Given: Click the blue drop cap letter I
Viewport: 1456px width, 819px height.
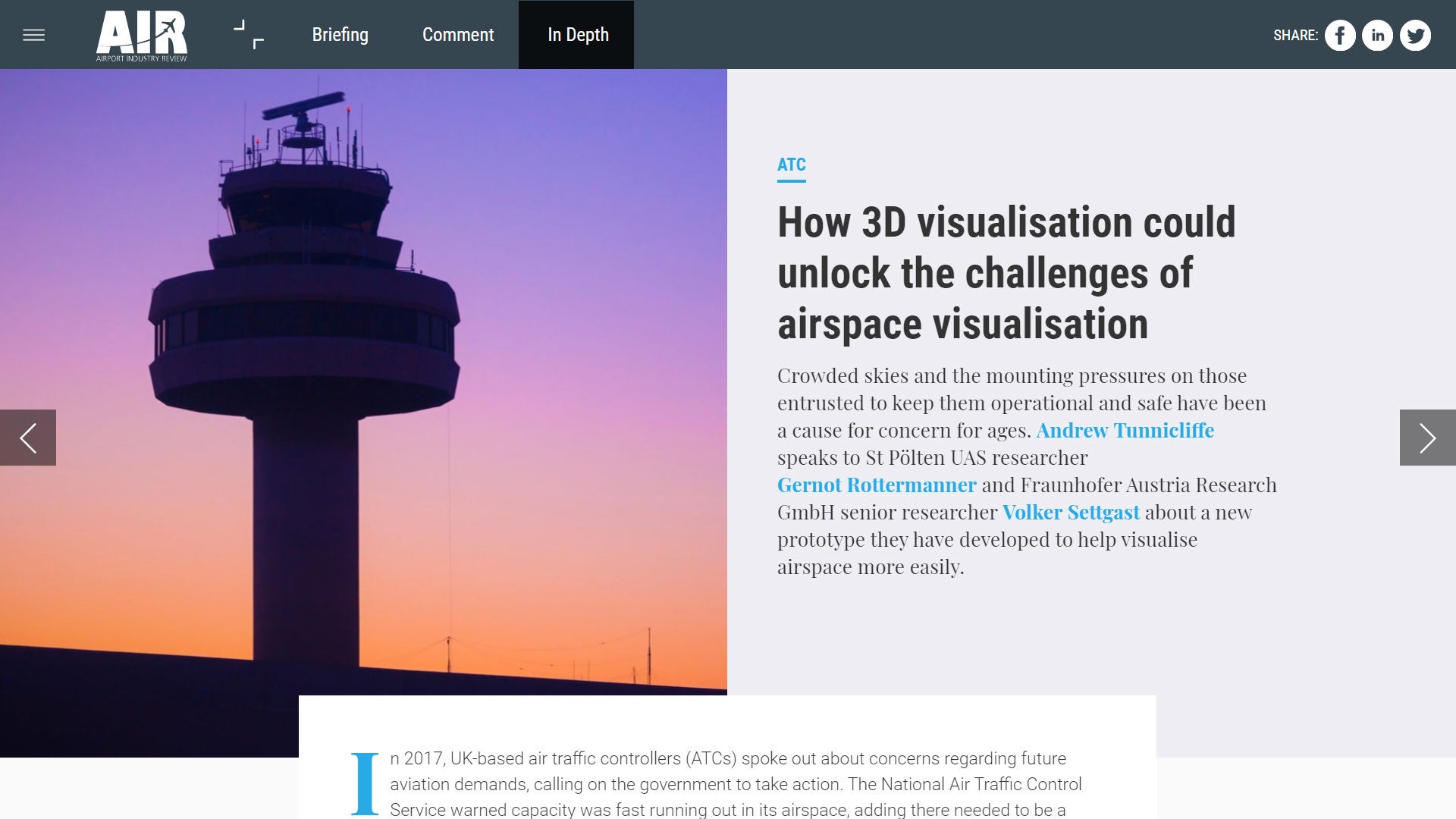Looking at the screenshot, I should click(365, 783).
